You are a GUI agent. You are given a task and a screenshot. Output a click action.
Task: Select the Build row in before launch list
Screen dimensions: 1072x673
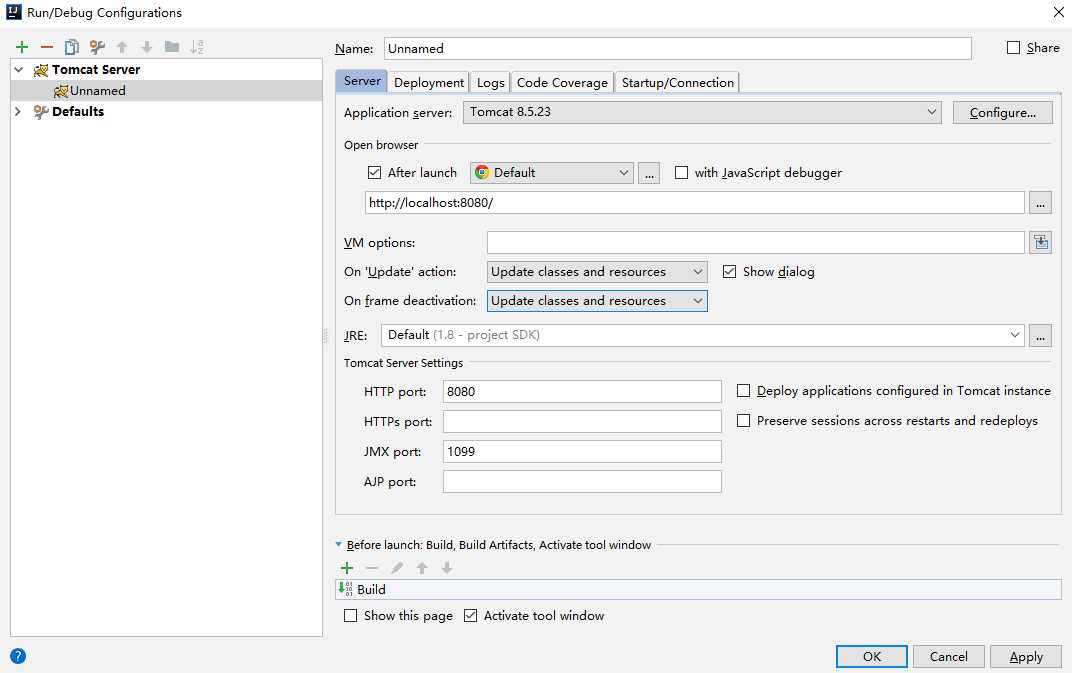(698, 589)
